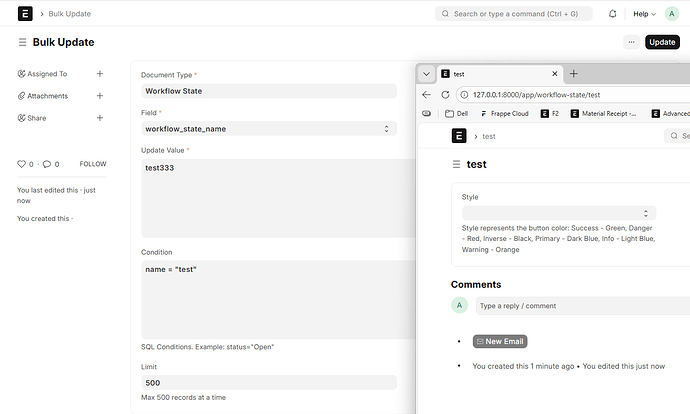Expand the browser tab search chevron

(427, 74)
